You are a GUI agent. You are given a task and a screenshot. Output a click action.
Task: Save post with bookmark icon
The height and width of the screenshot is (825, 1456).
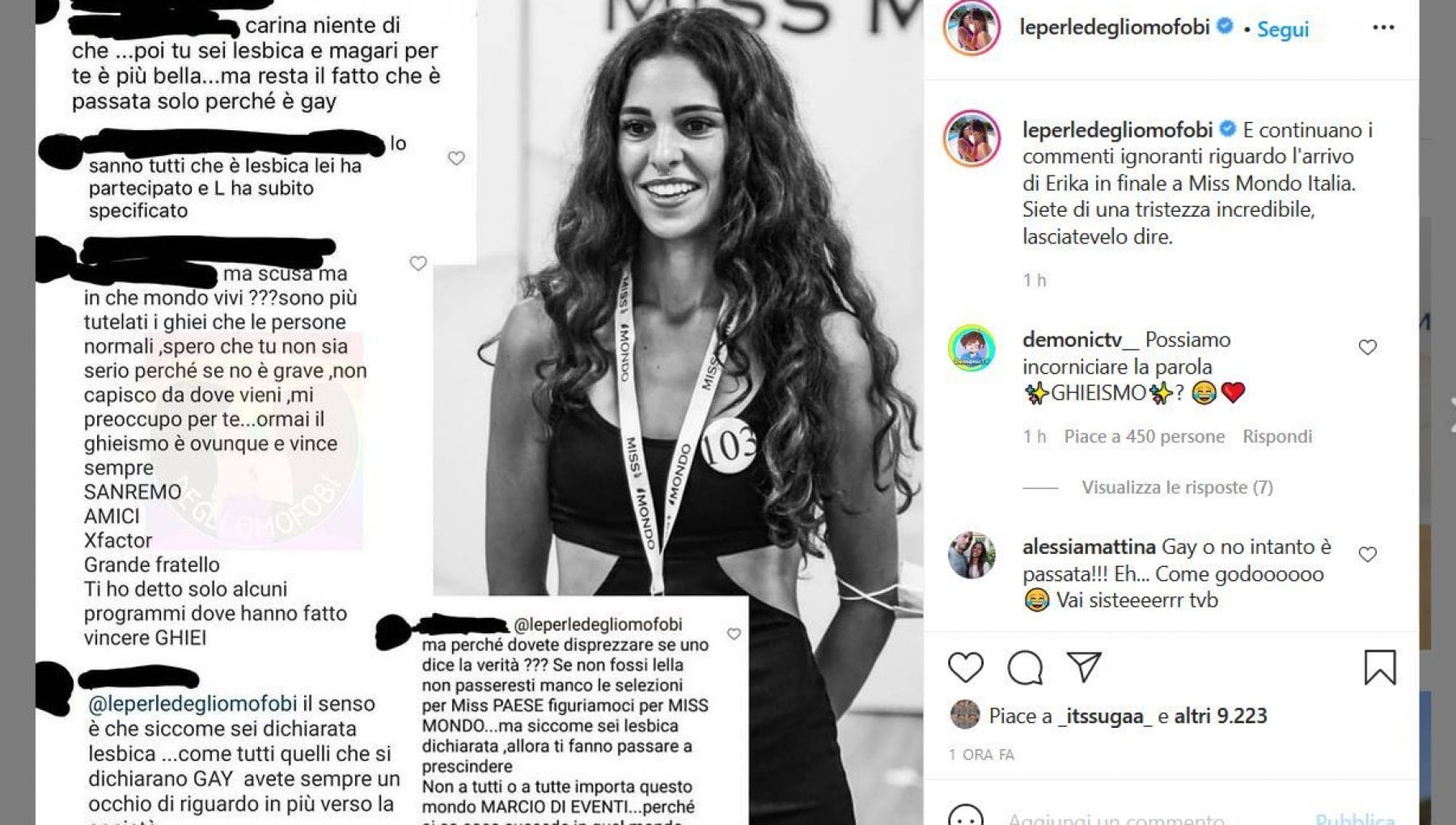point(1380,667)
